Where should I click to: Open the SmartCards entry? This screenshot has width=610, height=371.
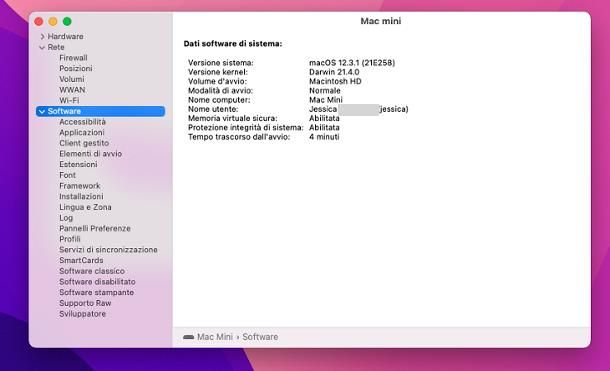coord(81,260)
